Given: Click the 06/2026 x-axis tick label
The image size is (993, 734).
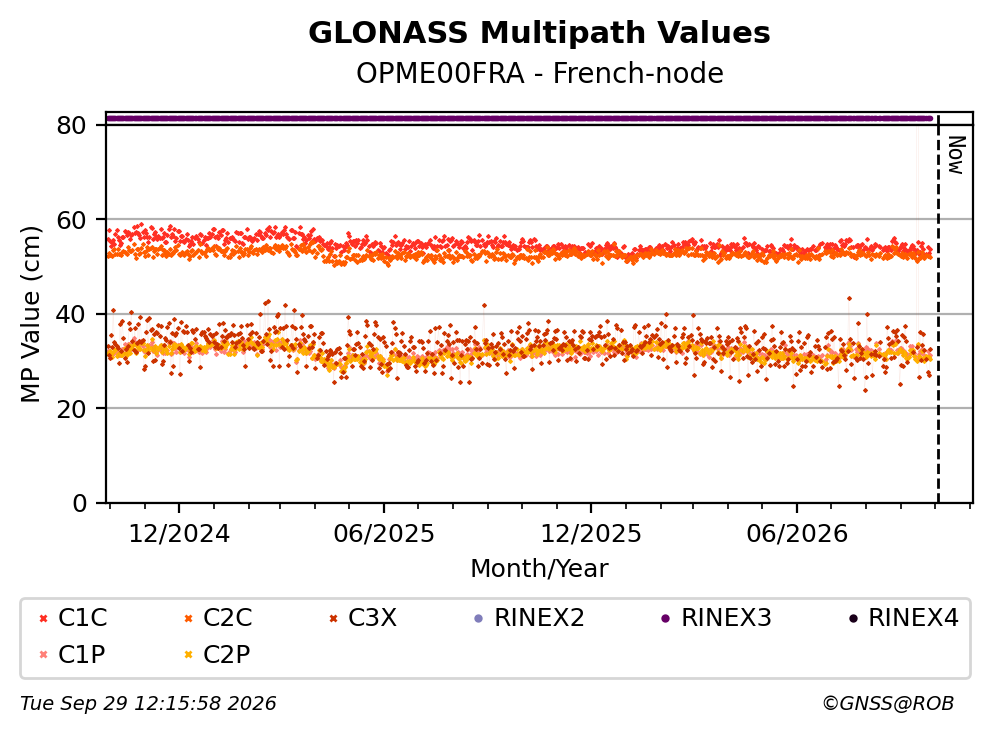Looking at the screenshot, I should (797, 534).
